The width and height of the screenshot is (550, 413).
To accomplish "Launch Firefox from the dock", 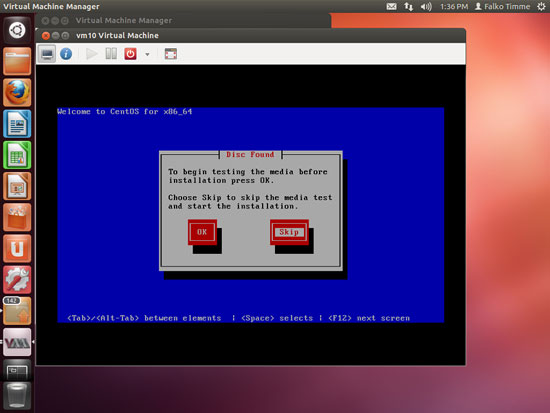I will click(x=17, y=92).
